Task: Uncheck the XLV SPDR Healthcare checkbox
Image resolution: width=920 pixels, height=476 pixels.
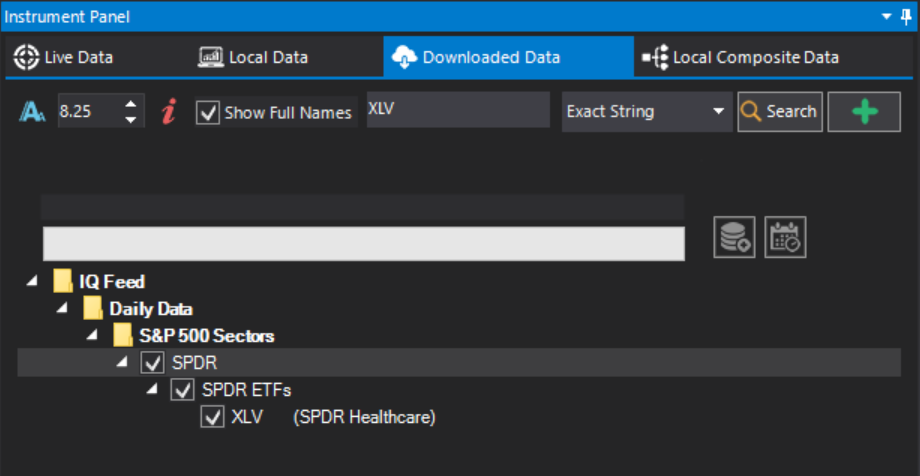Action: pos(212,417)
